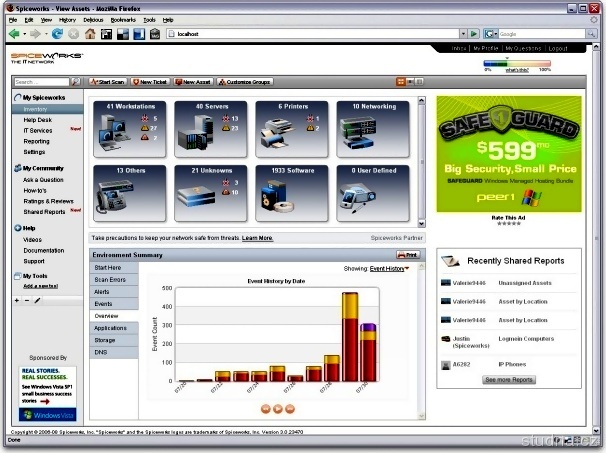Viewport: 606px width, 453px height.
Task: Click the chart previous playback button
Action: [266, 409]
